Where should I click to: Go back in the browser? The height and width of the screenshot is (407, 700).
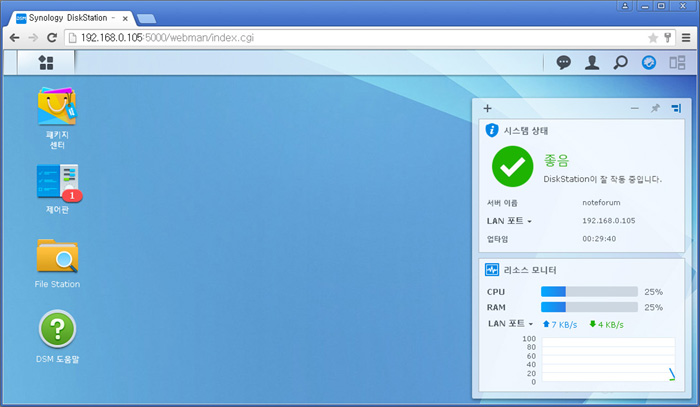click(x=14, y=38)
